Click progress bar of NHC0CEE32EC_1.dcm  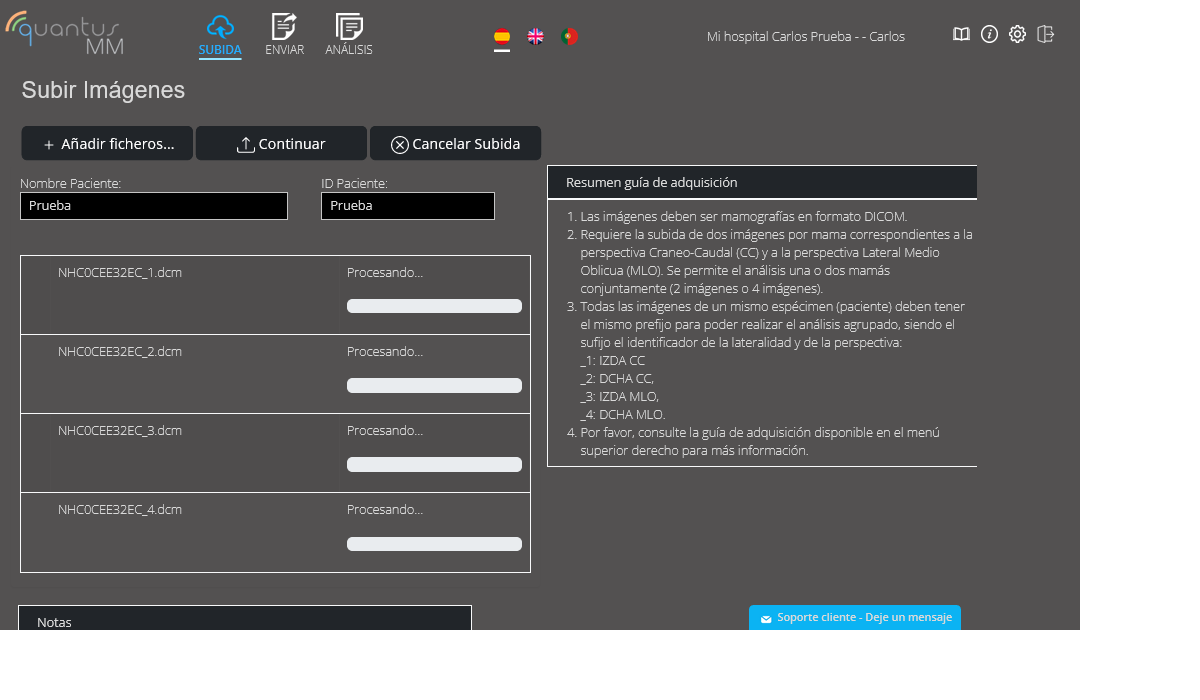point(434,306)
